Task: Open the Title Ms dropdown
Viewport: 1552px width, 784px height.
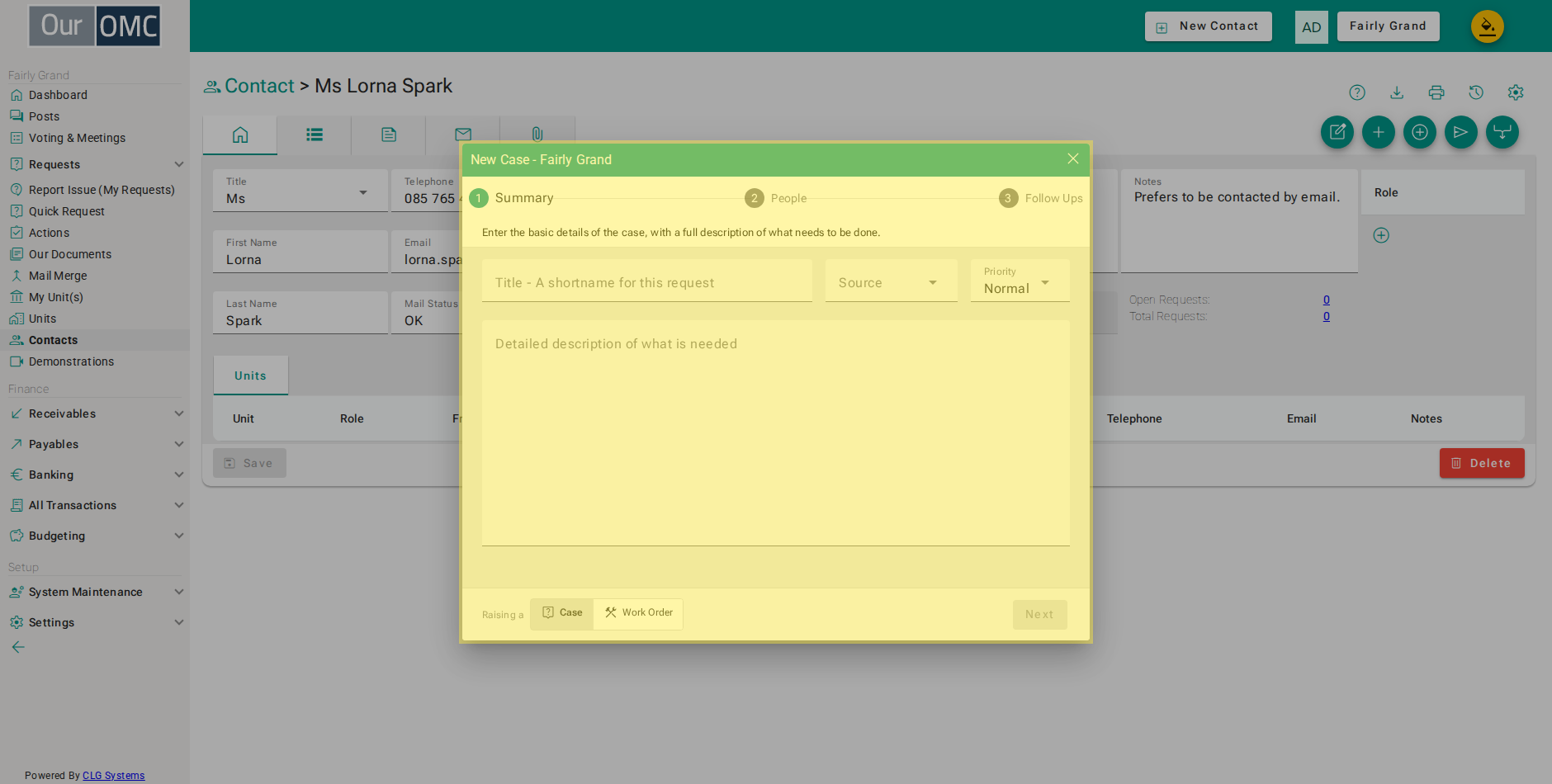Action: coord(300,191)
